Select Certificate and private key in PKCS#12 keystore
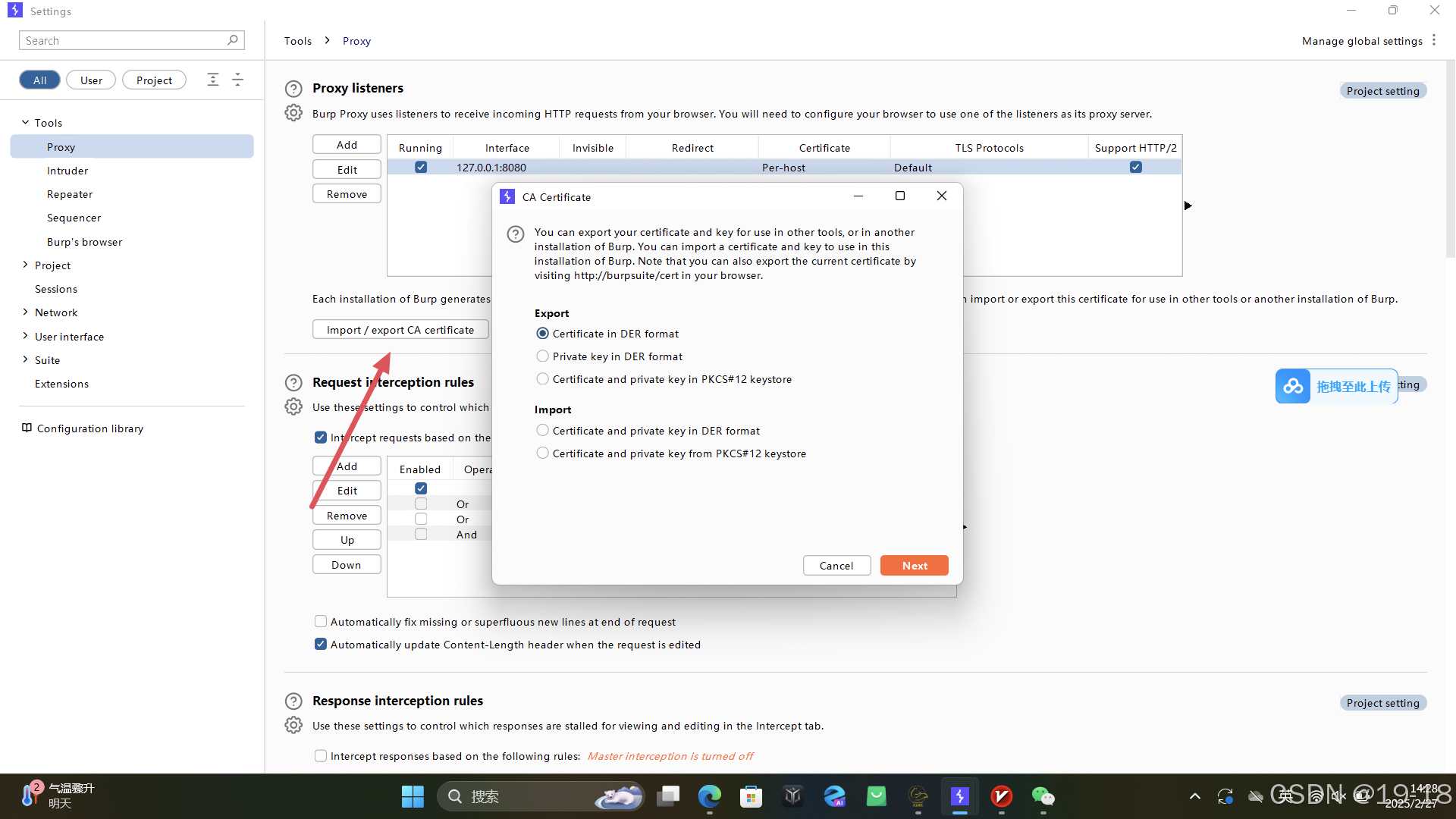This screenshot has height=819, width=1456. (542, 379)
